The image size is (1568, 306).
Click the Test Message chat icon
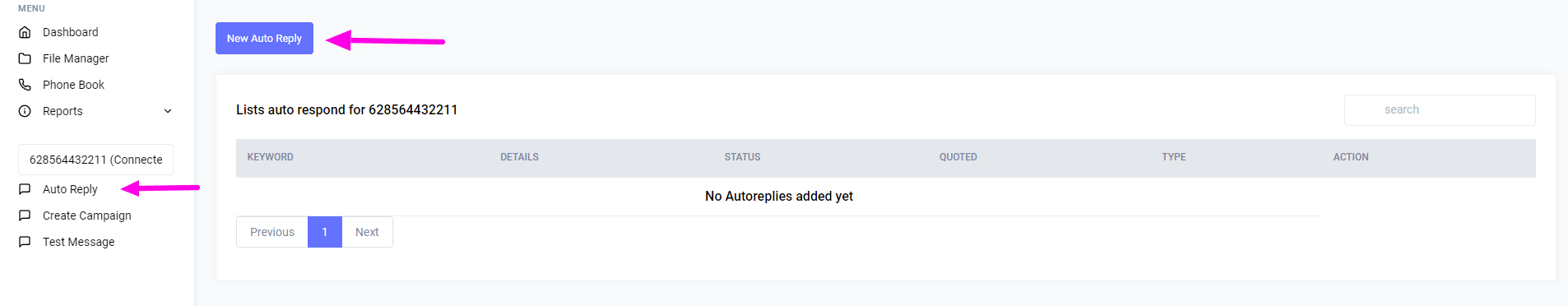(x=25, y=242)
